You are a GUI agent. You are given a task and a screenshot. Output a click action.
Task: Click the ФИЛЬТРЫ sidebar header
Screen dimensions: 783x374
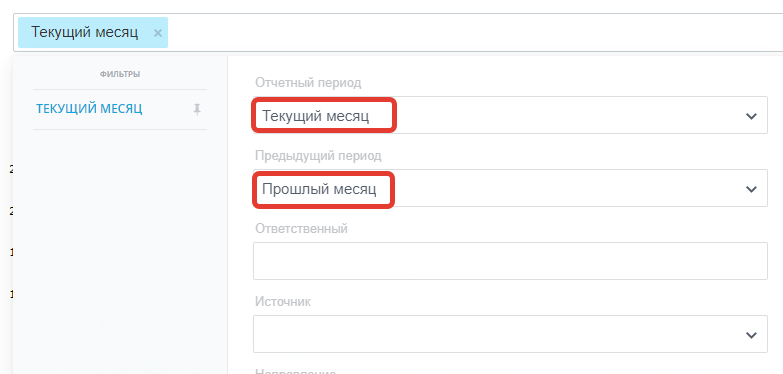pos(120,74)
